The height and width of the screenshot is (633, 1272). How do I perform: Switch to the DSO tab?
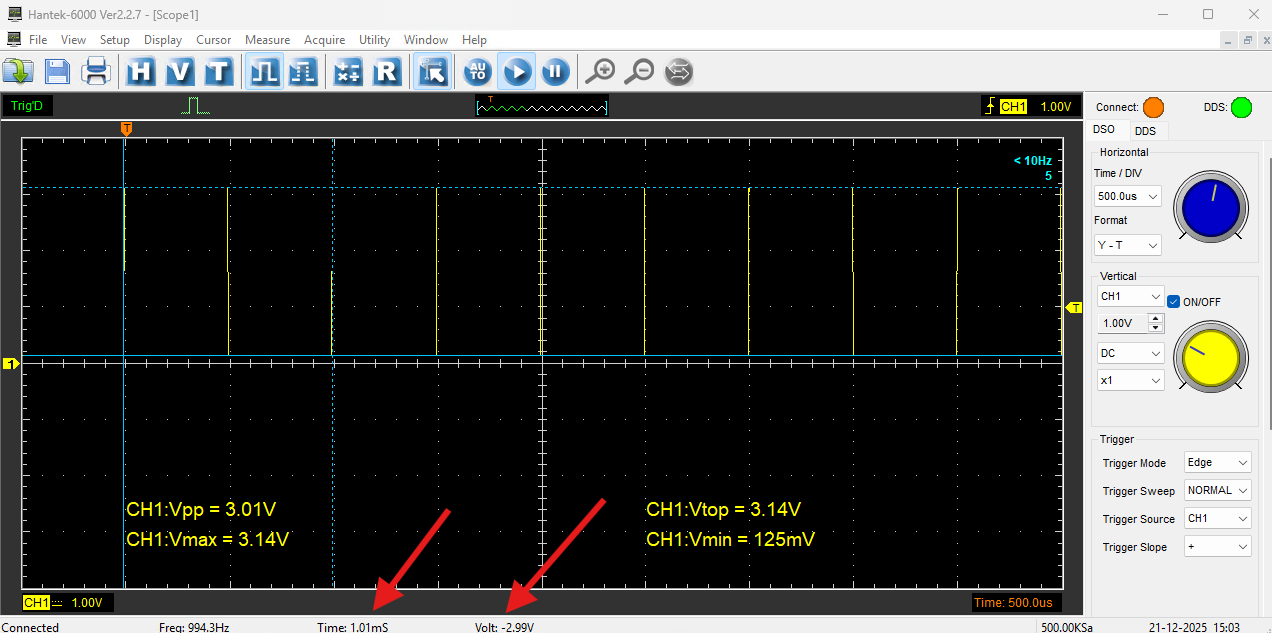(1104, 130)
